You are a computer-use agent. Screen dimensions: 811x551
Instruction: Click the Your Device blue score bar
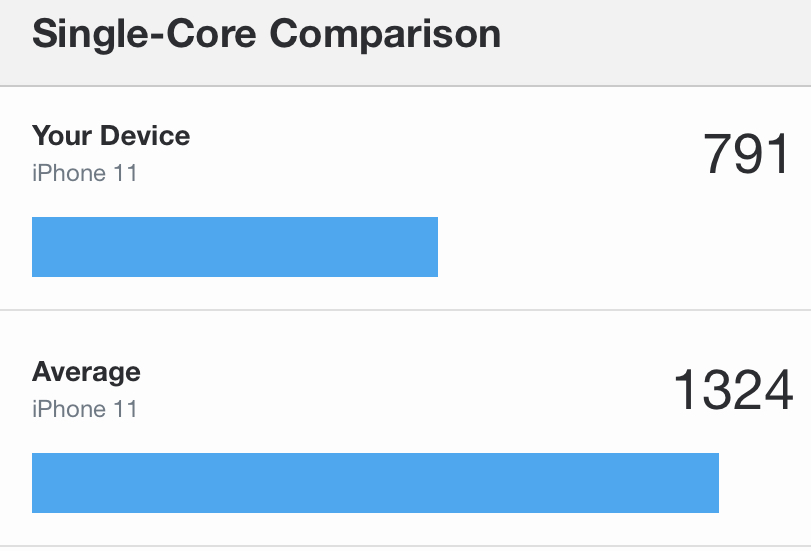point(235,247)
